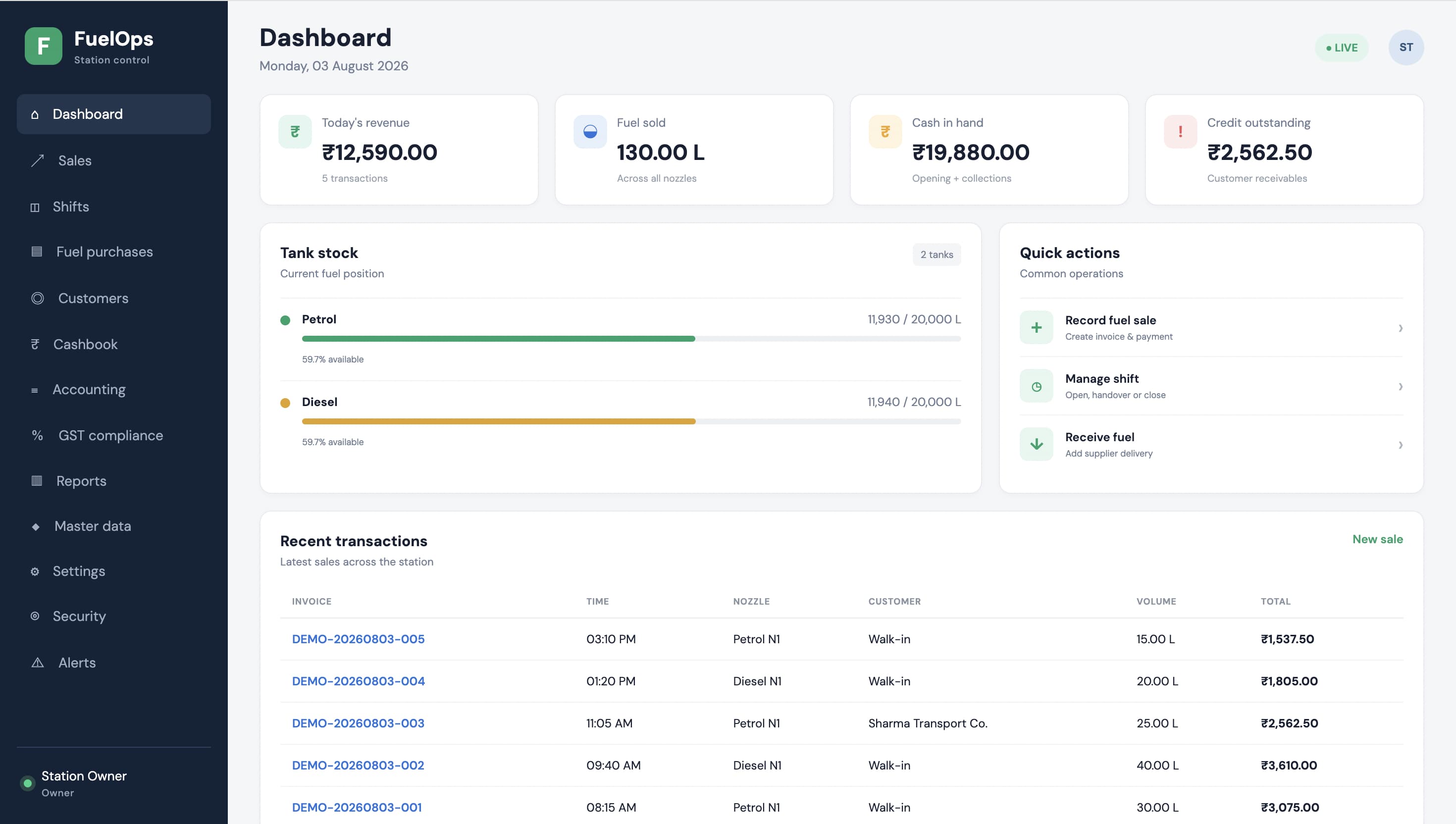Click the 11,930 / 20,000 L petrol reading
Viewport: 1456px width, 824px height.
(914, 319)
